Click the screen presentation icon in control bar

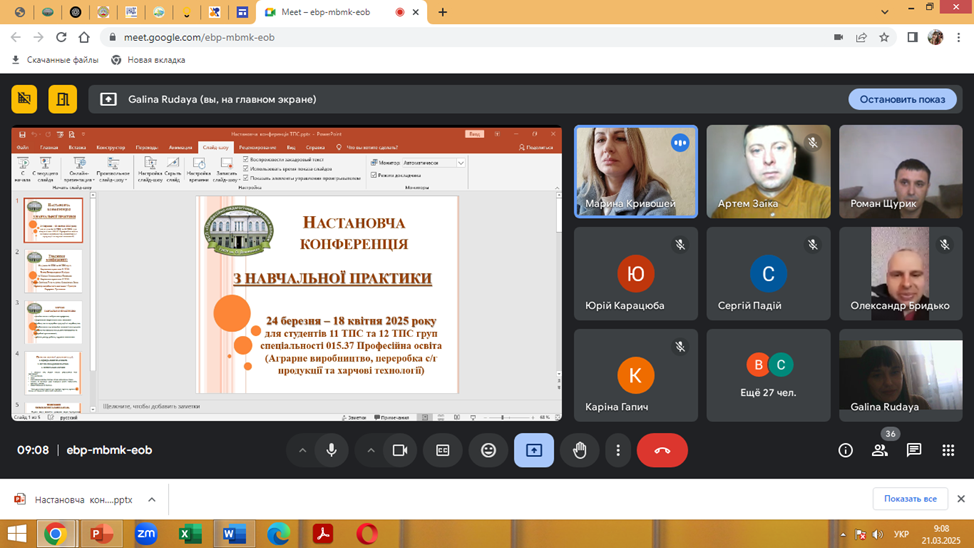tap(534, 450)
